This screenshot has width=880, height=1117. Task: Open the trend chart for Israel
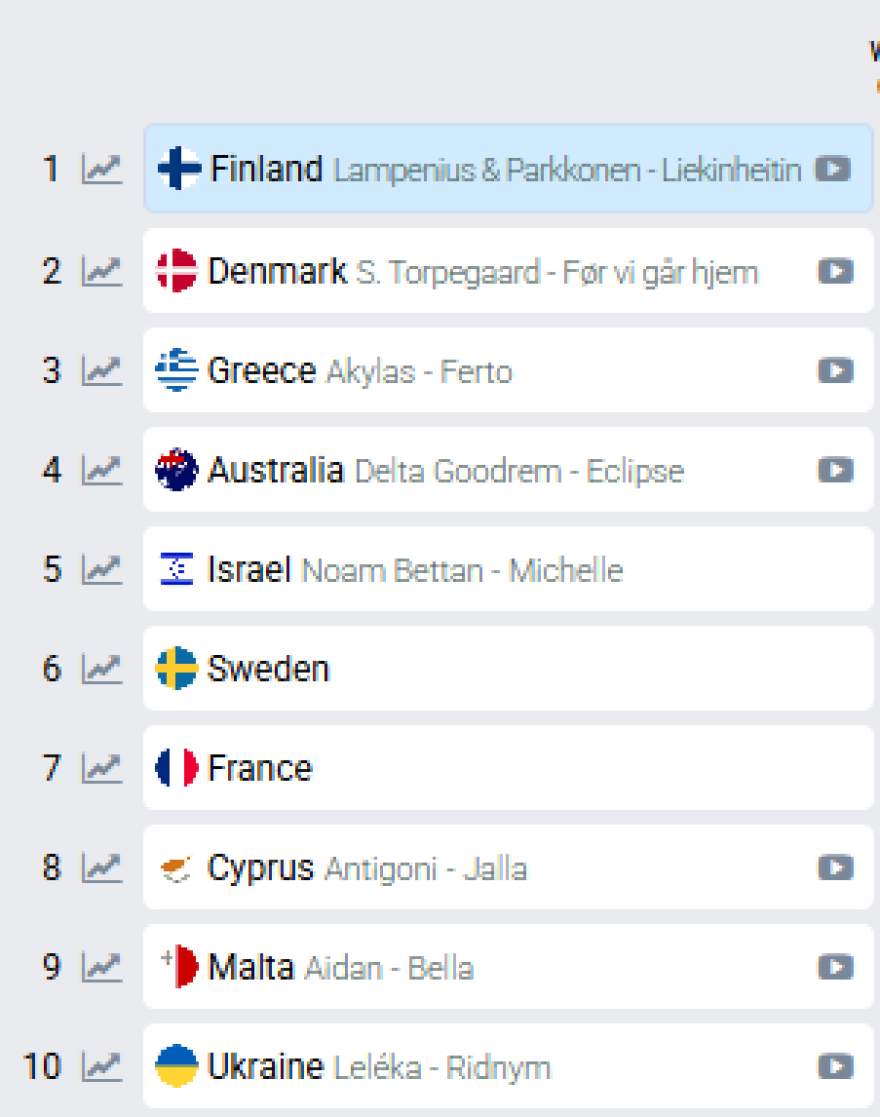(x=101, y=570)
